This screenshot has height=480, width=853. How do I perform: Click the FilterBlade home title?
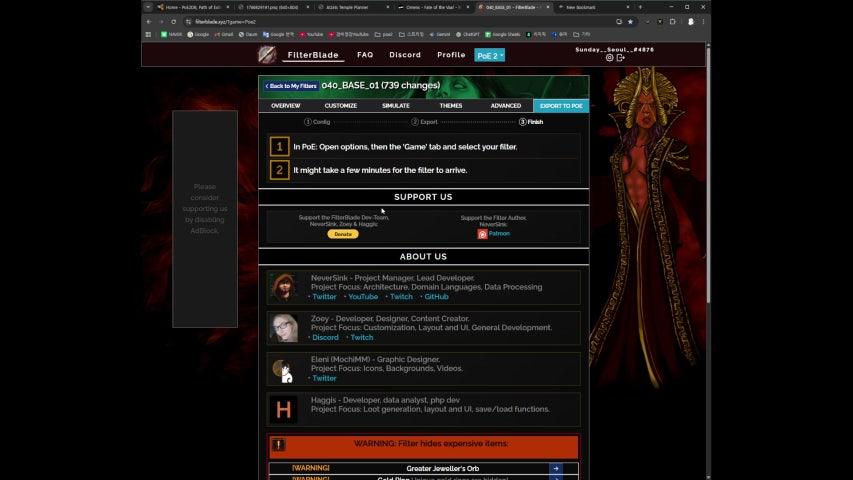(313, 55)
